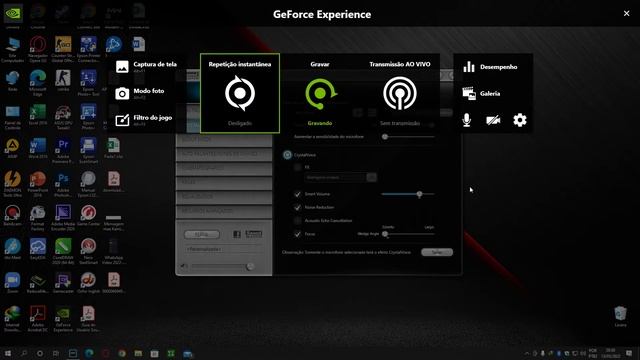Open Edge from the taskbar
The height and width of the screenshot is (360, 640).
click(89, 353)
